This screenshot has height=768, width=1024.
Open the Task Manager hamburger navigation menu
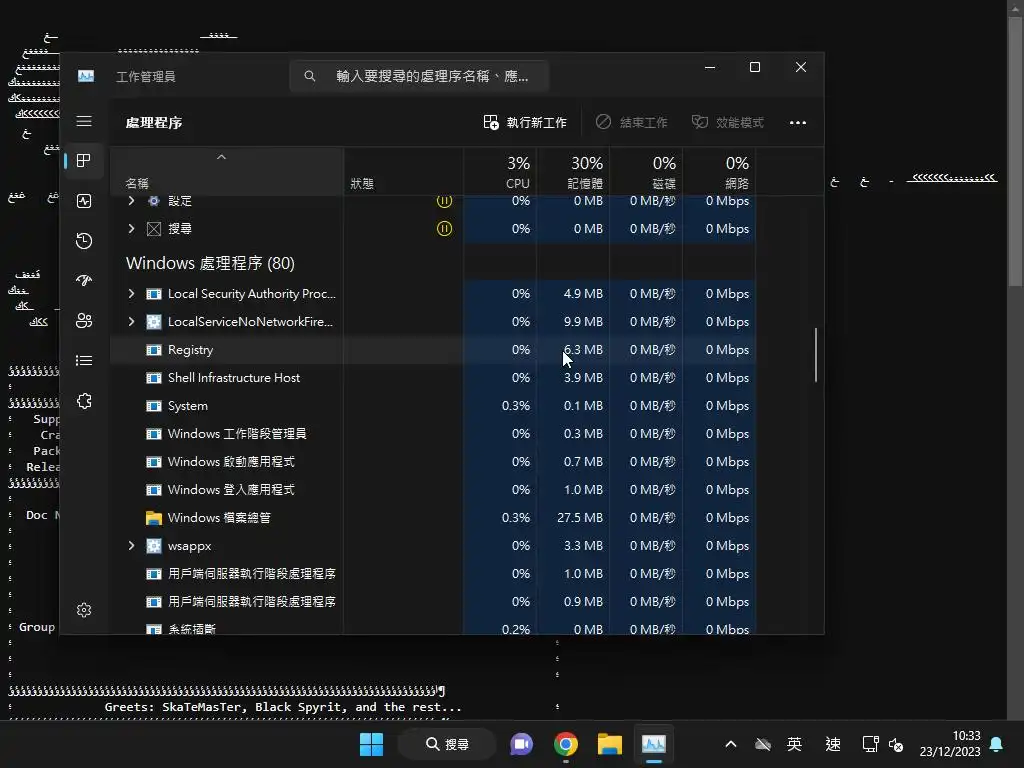[84, 121]
